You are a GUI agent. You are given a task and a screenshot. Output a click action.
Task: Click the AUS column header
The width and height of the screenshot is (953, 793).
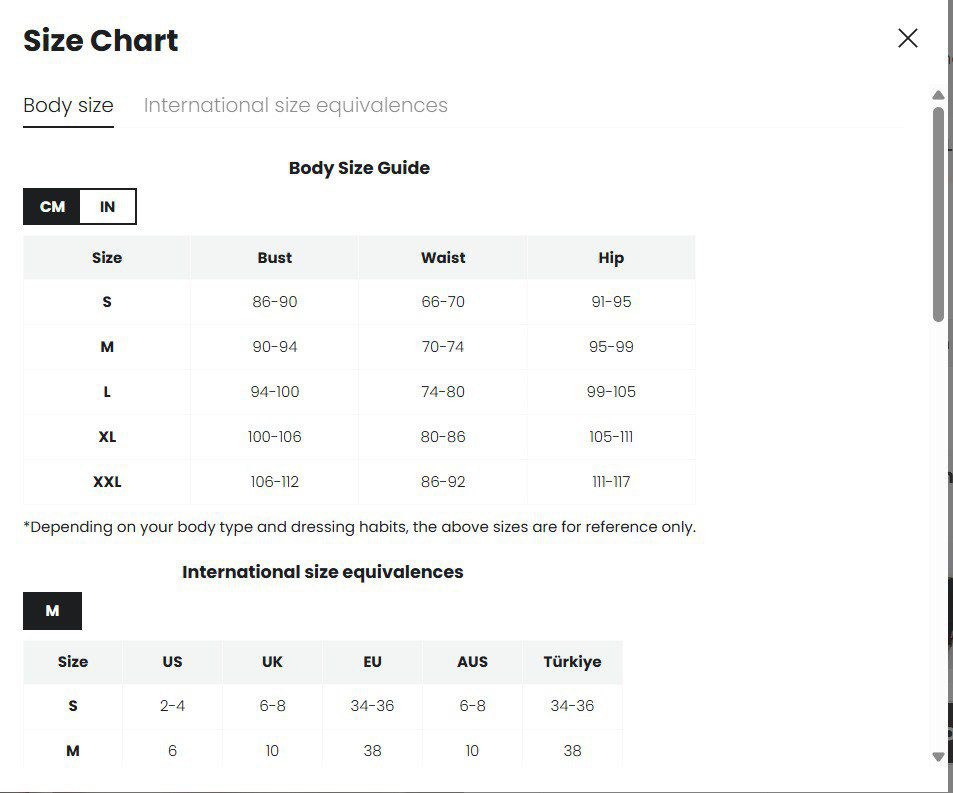(472, 662)
